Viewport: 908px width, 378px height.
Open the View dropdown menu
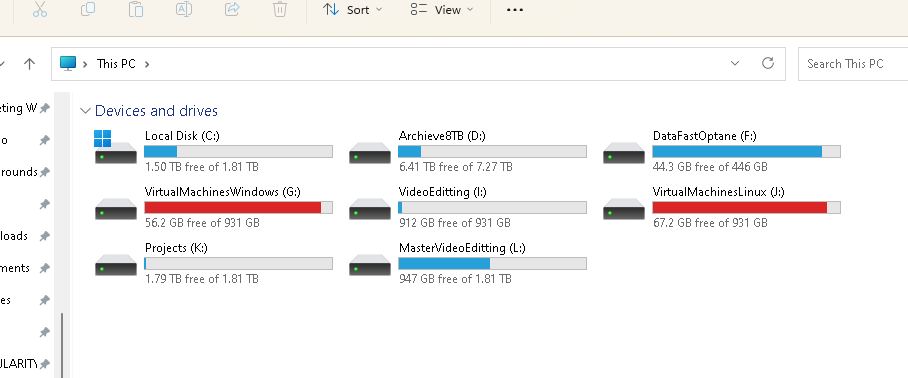click(442, 10)
